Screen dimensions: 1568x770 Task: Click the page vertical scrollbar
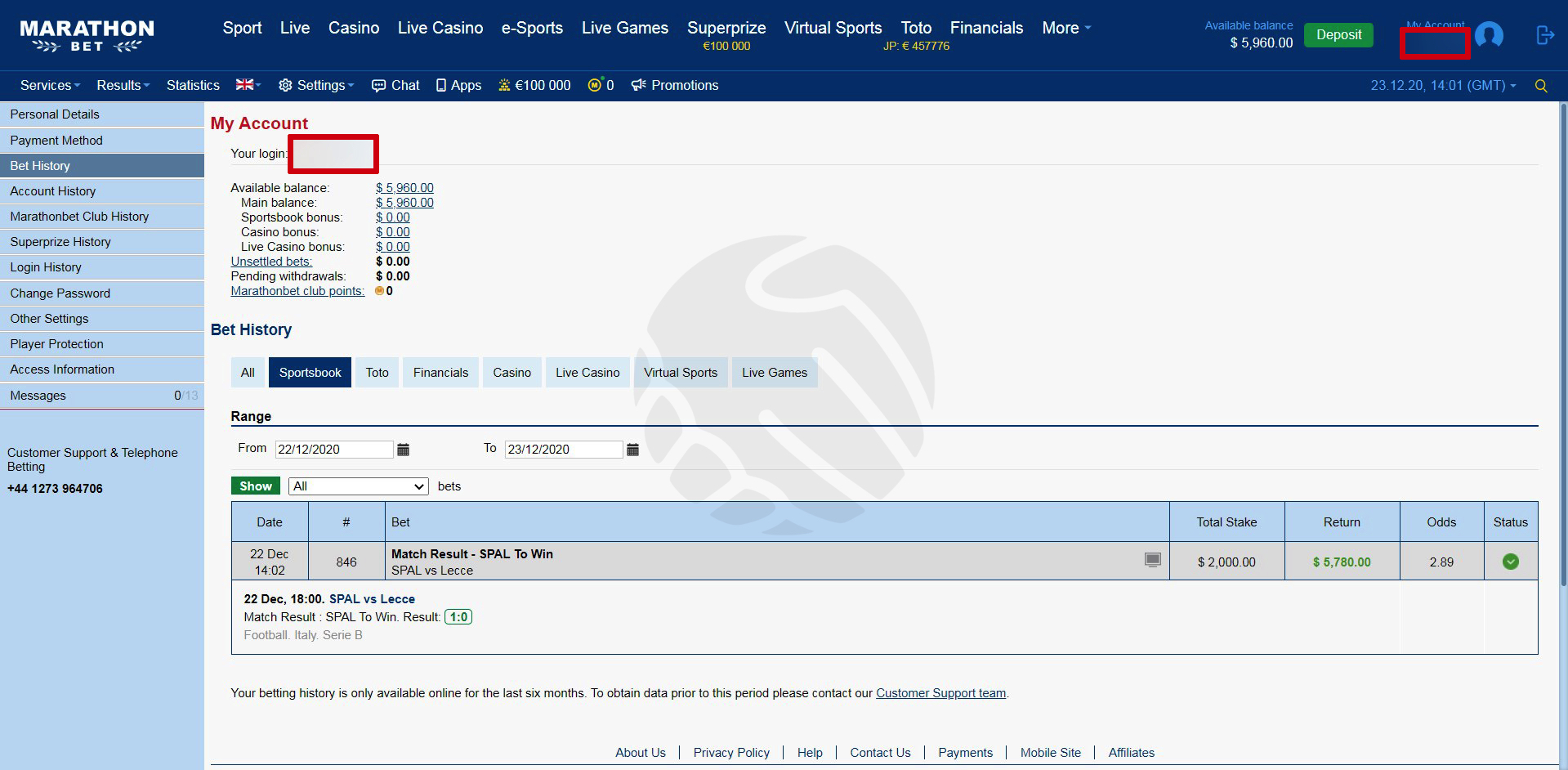point(1564,343)
